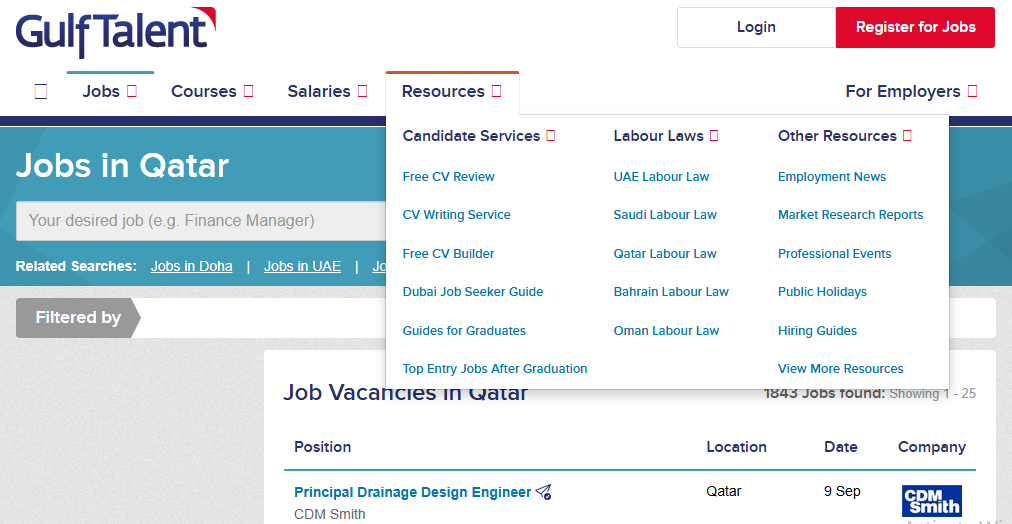Click the 9 Sep date cell
This screenshot has height=524, width=1012.
tap(842, 492)
